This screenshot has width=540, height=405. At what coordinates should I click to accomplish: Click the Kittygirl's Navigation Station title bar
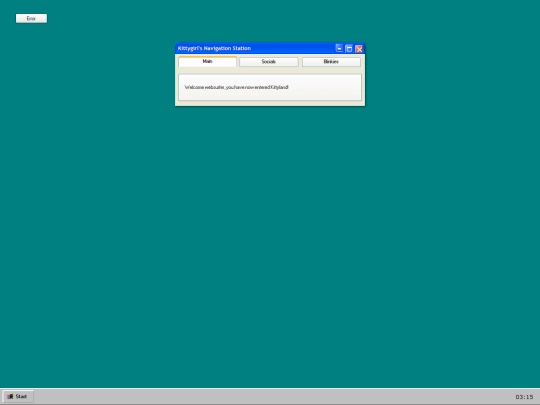(270, 48)
